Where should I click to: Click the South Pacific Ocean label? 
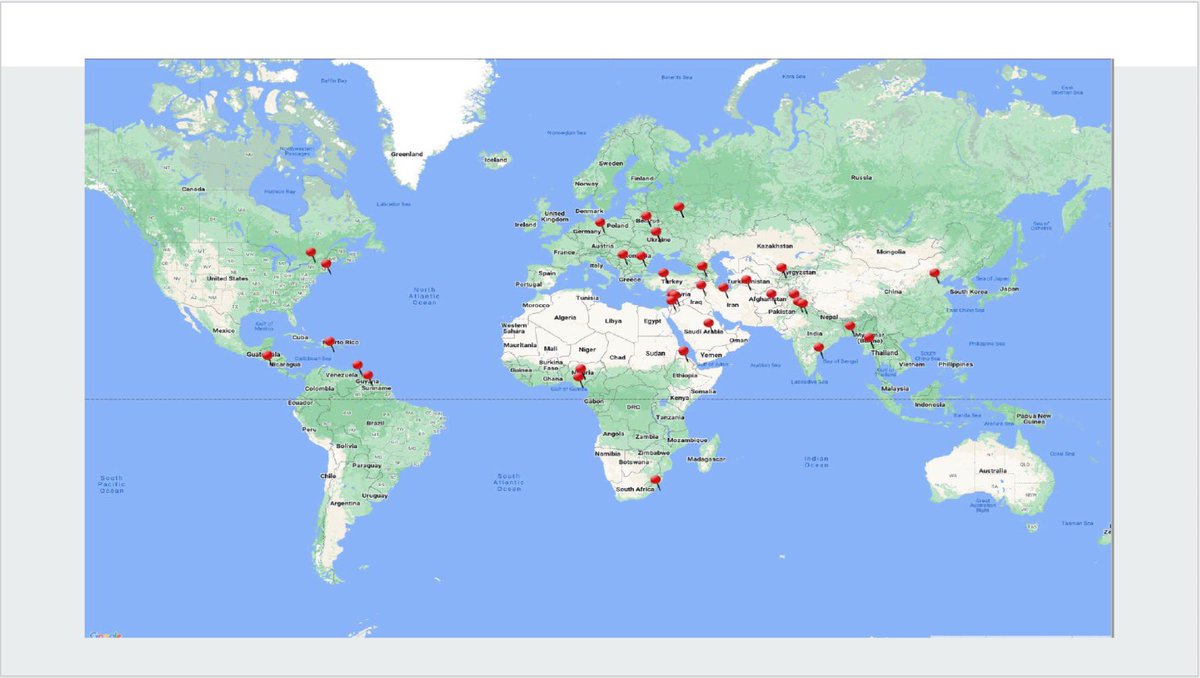112,484
